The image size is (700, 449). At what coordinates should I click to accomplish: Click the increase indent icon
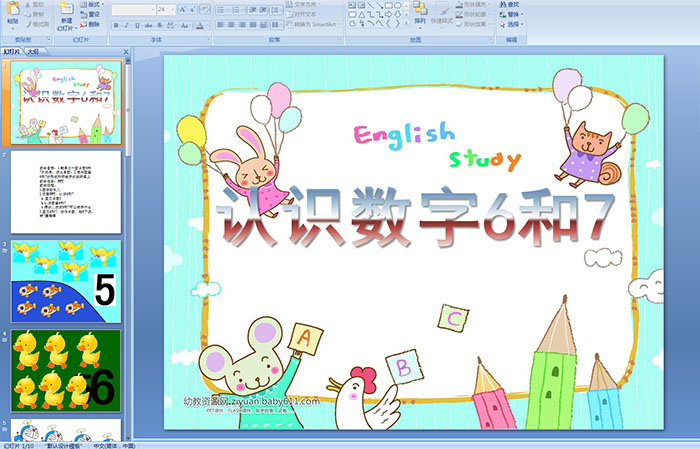point(263,9)
